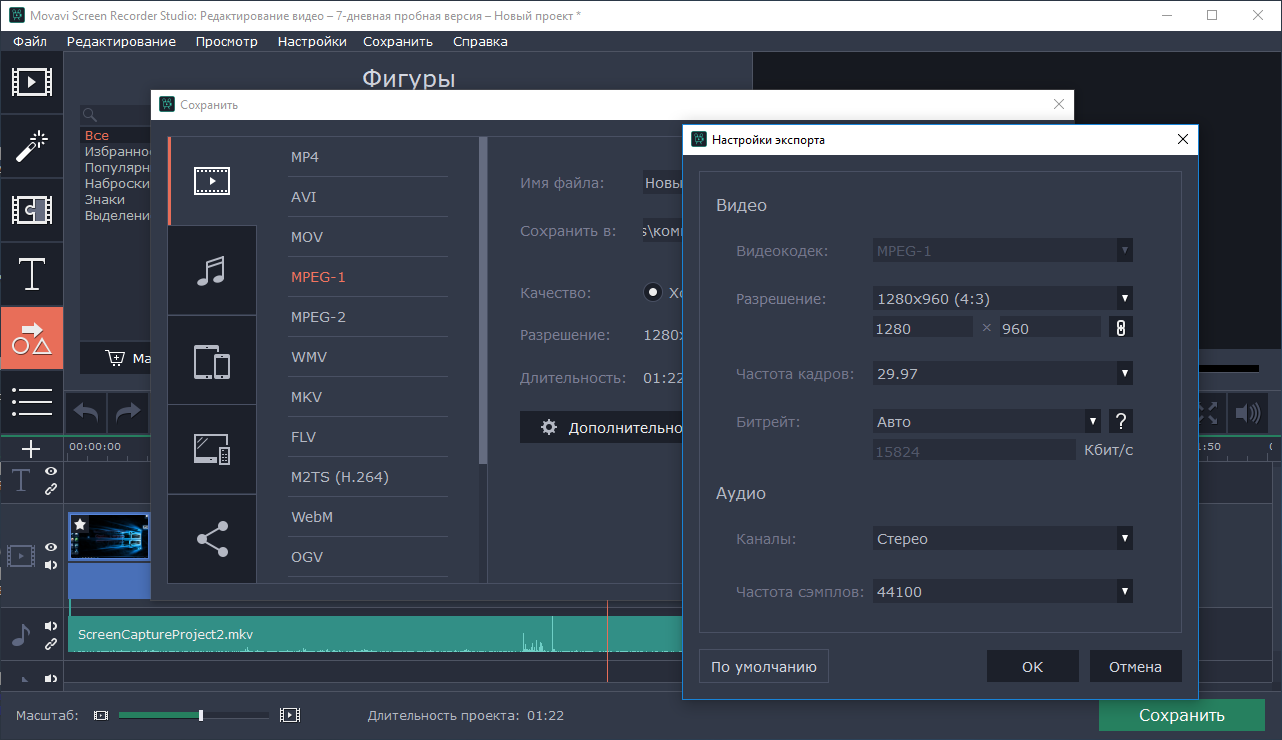Click the green Сохранить button
Image resolution: width=1282 pixels, height=740 pixels.
(1181, 715)
